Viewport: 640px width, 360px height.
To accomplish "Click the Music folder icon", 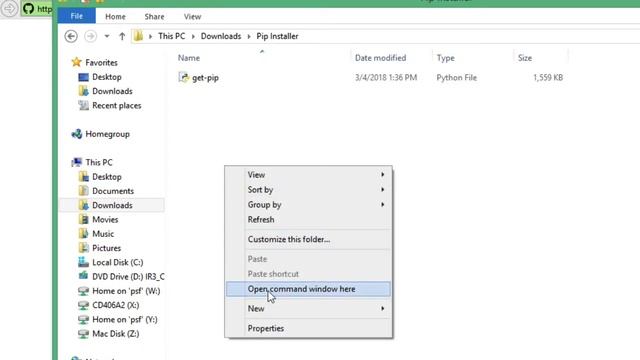I will [x=83, y=233].
